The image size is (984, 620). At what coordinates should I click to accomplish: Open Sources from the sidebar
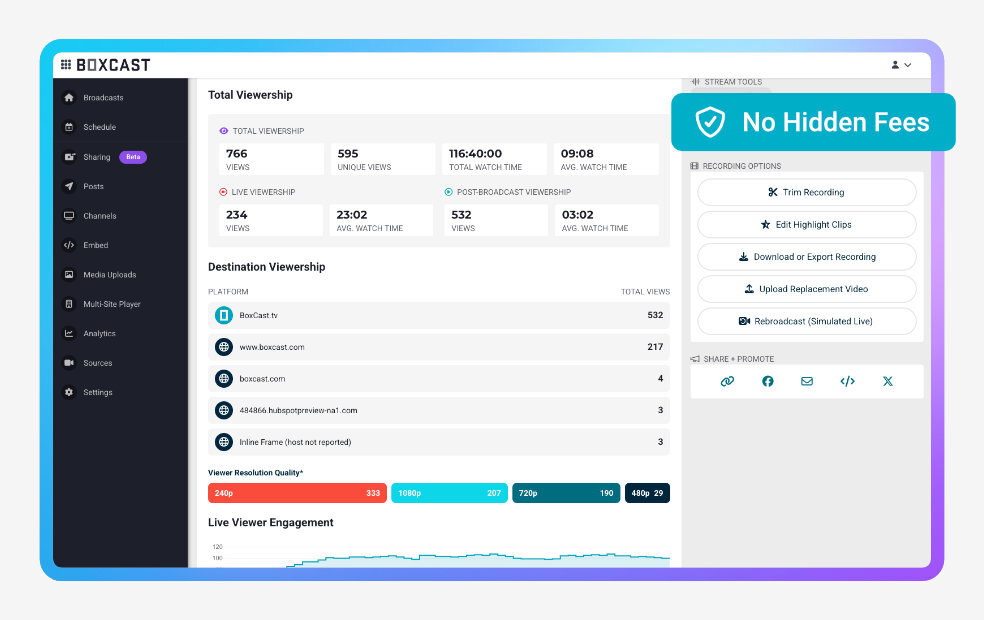click(98, 363)
